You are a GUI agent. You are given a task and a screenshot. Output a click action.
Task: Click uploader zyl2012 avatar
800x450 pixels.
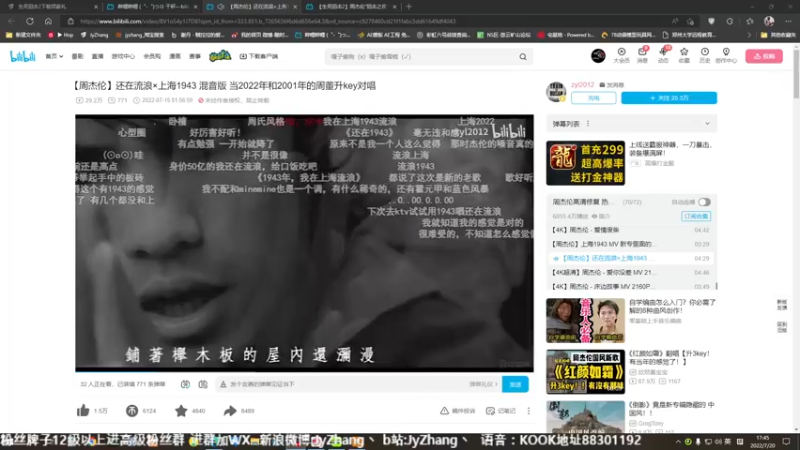click(556, 92)
